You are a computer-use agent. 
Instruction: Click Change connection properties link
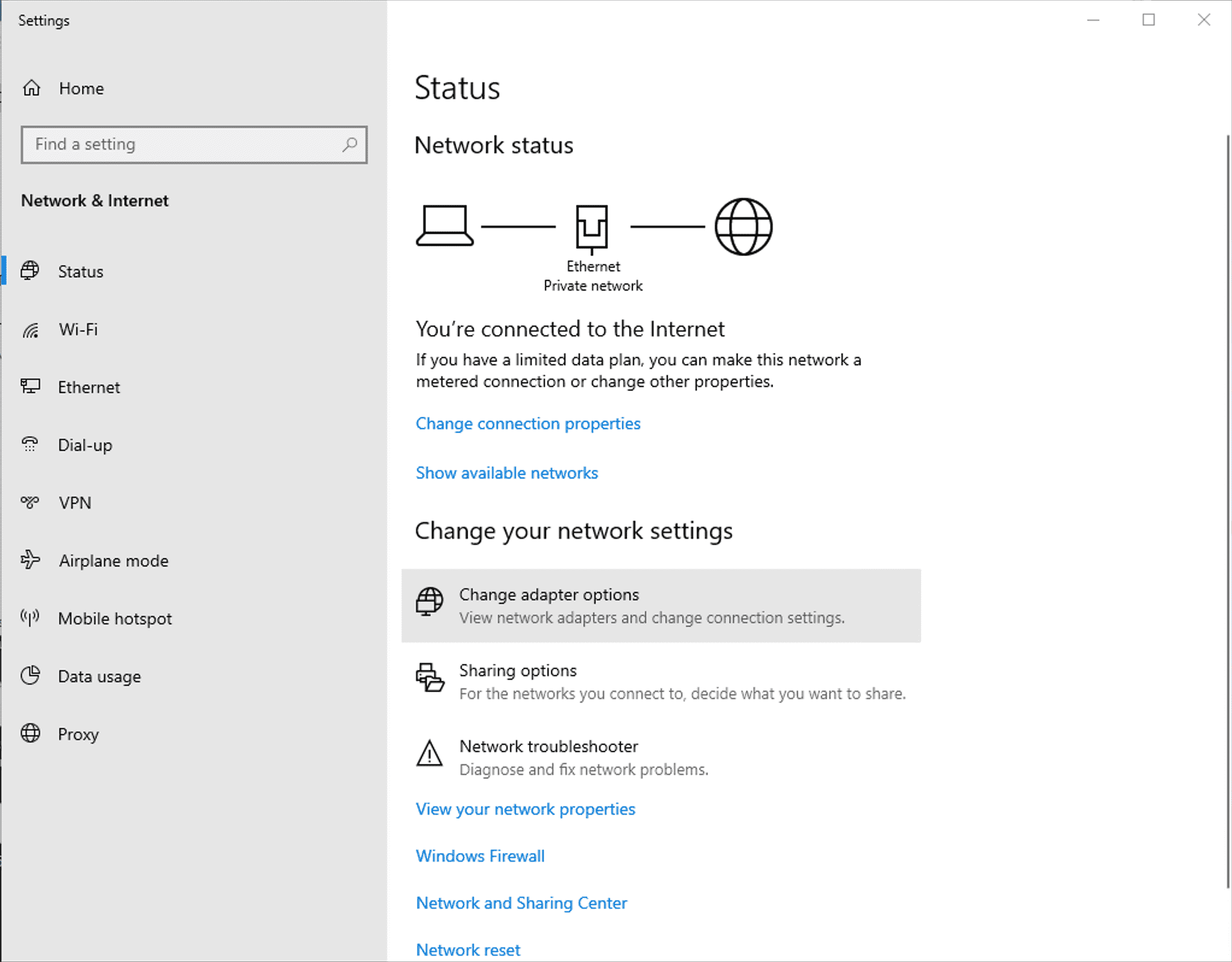pyautogui.click(x=528, y=424)
